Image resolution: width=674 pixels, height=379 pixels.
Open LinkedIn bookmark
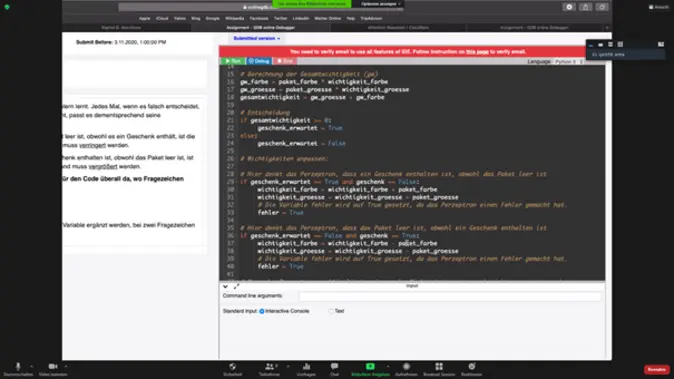pyautogui.click(x=301, y=18)
